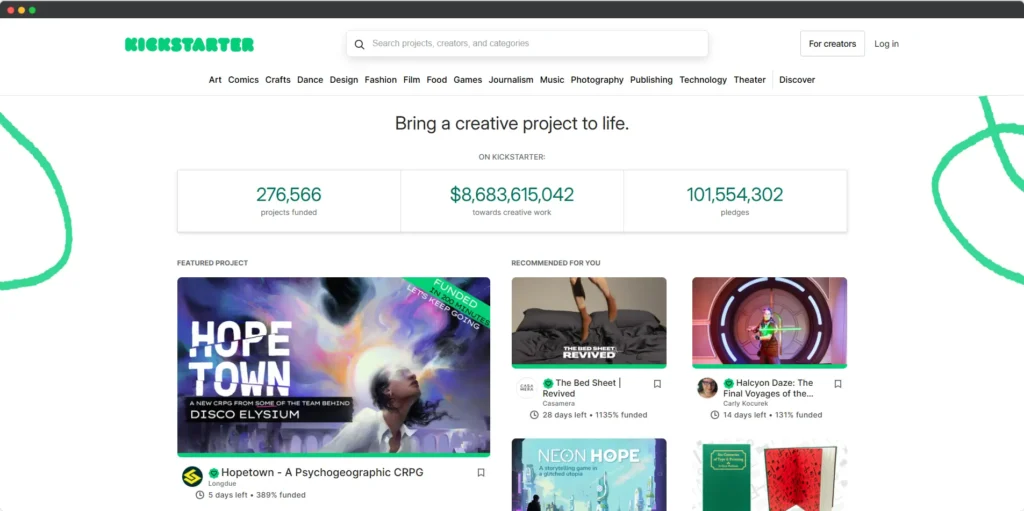Click the Longdue creator name
This screenshot has height=511, width=1024.
tap(222, 484)
